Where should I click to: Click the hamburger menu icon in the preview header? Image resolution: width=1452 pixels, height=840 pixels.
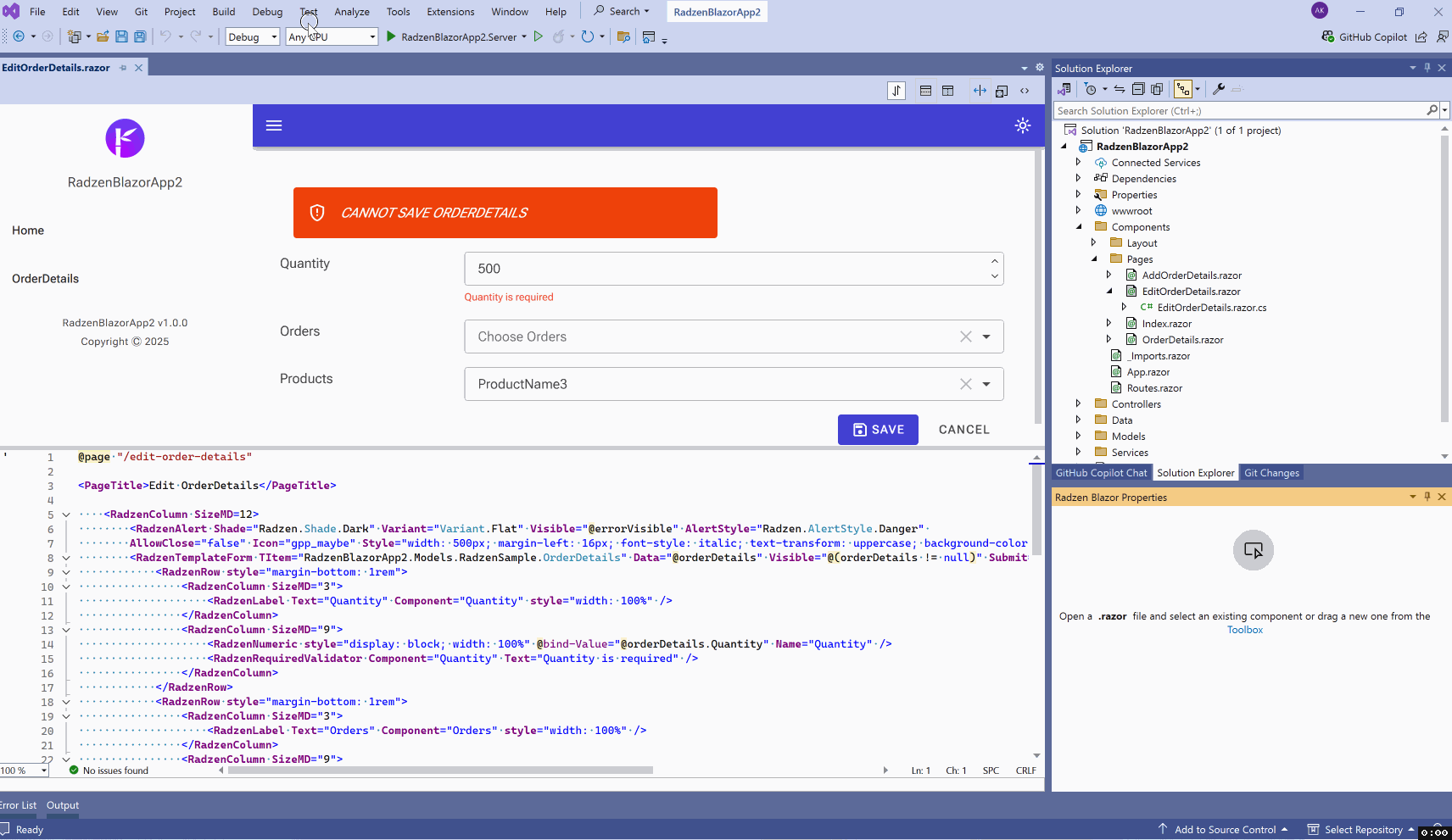[274, 125]
